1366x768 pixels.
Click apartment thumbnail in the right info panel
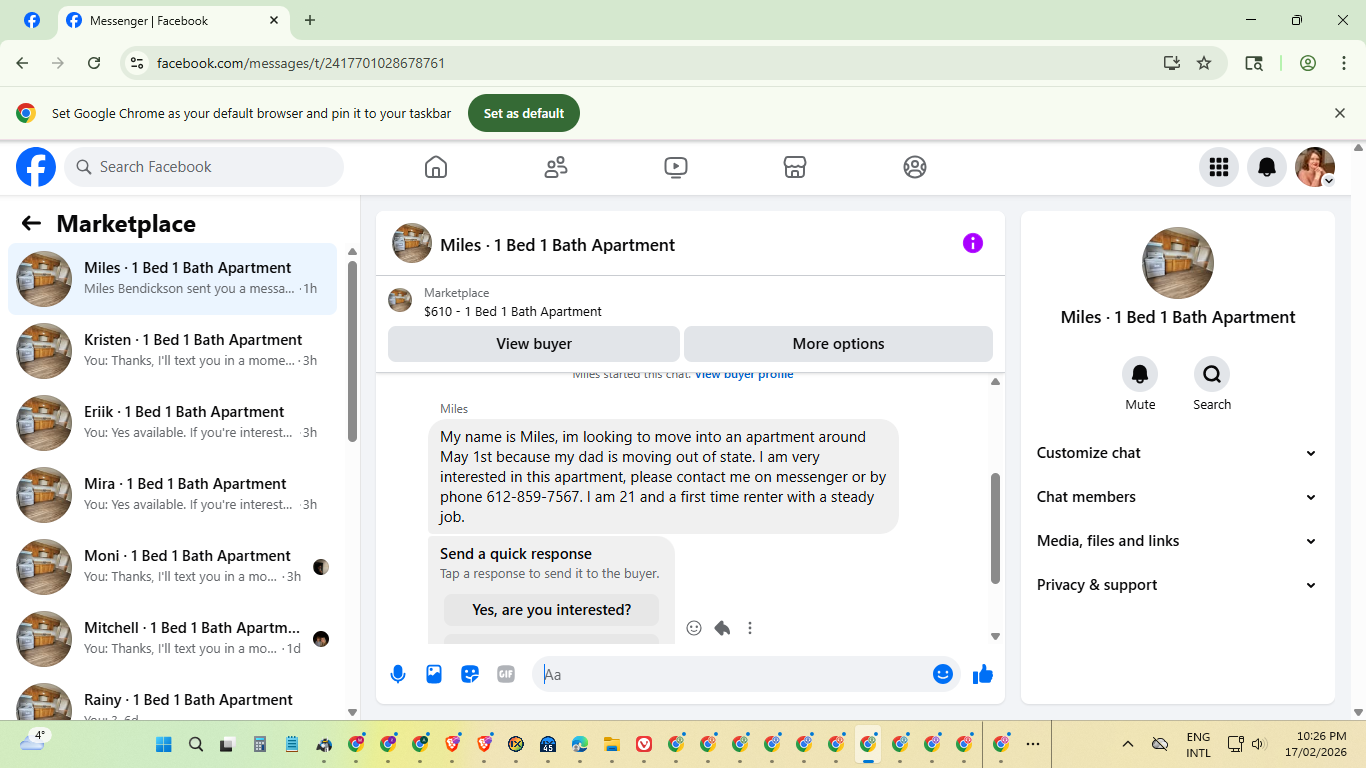(x=1178, y=263)
